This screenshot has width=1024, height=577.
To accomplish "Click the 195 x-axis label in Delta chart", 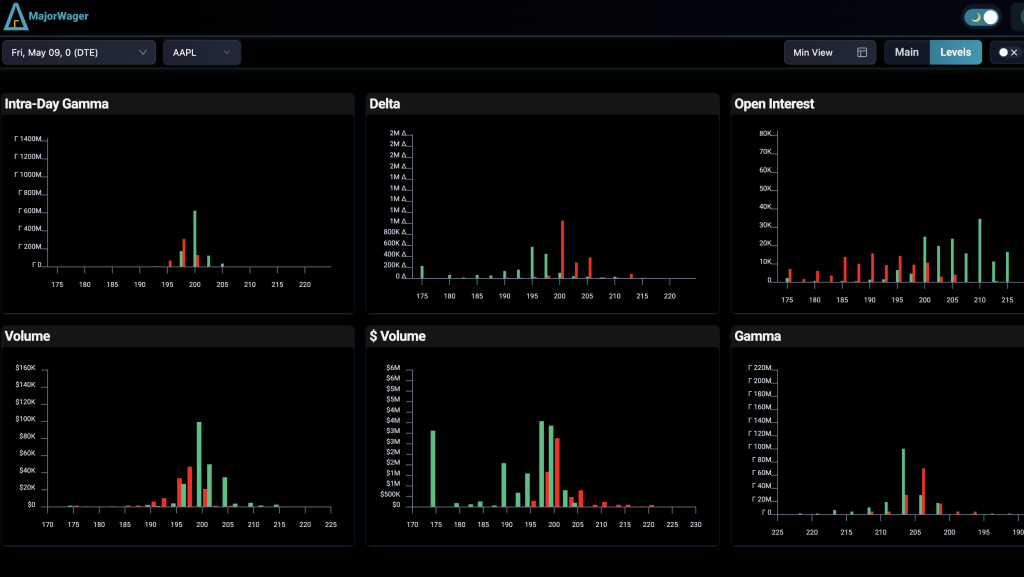I will [532, 296].
